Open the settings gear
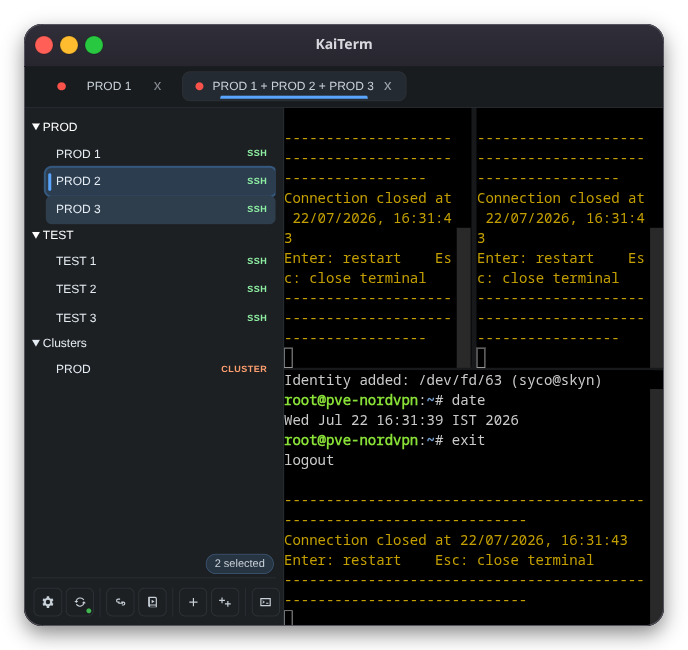 click(x=47, y=602)
